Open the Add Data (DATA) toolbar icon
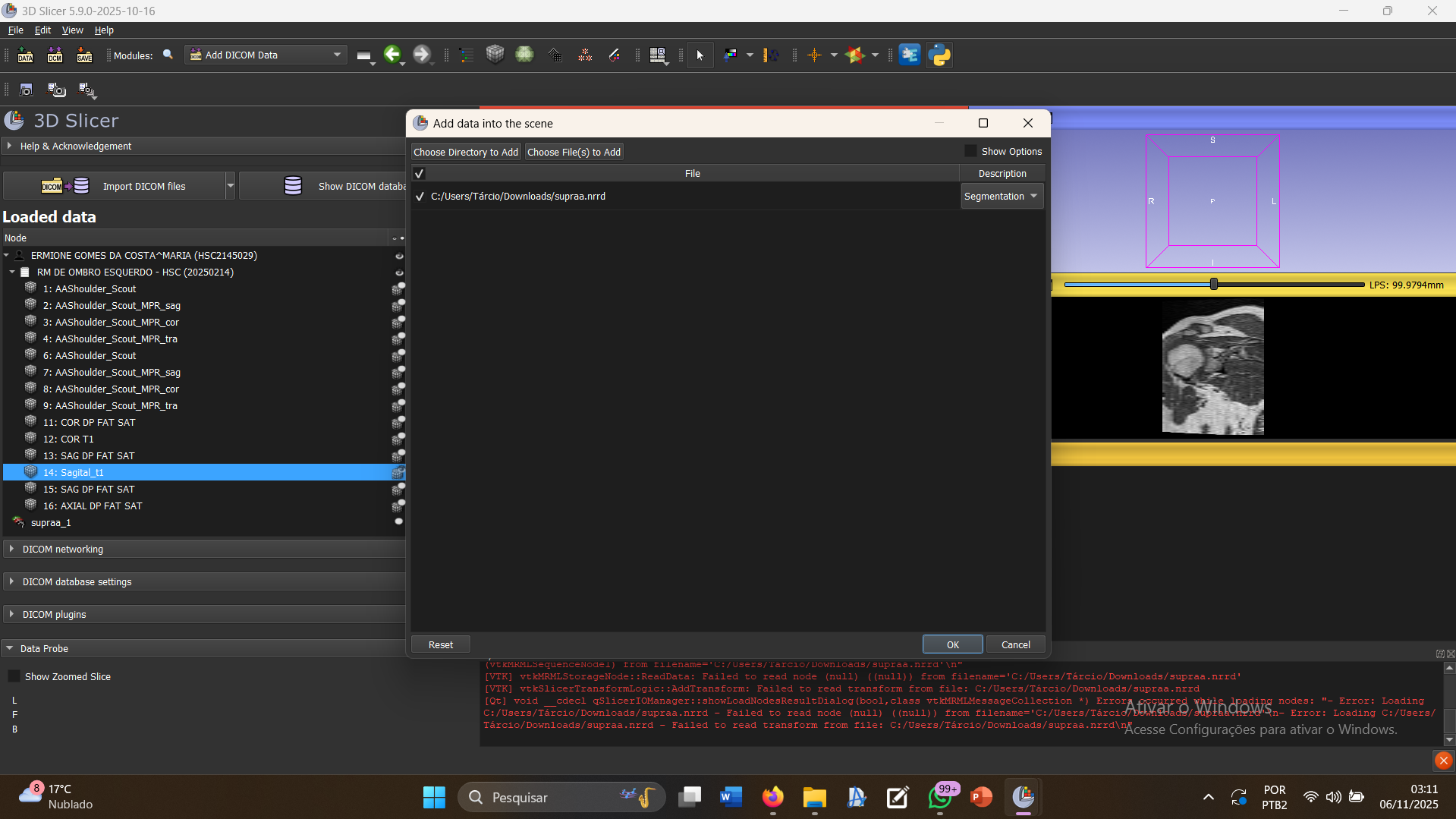 click(x=25, y=55)
